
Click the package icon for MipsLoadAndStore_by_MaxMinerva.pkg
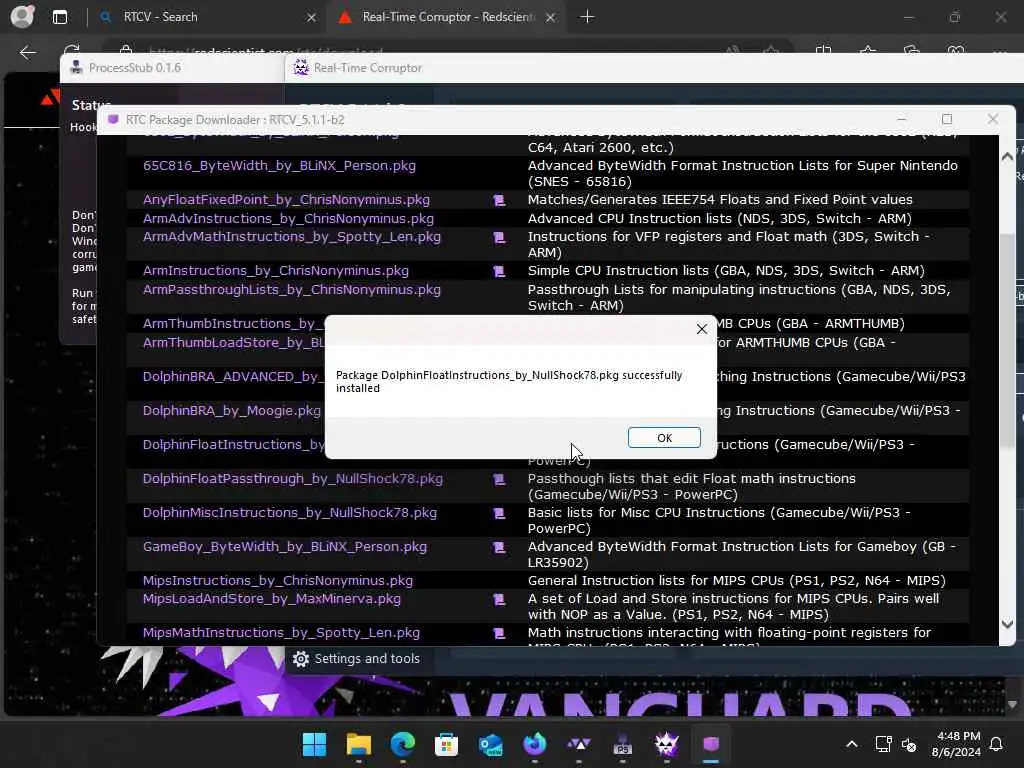[499, 599]
